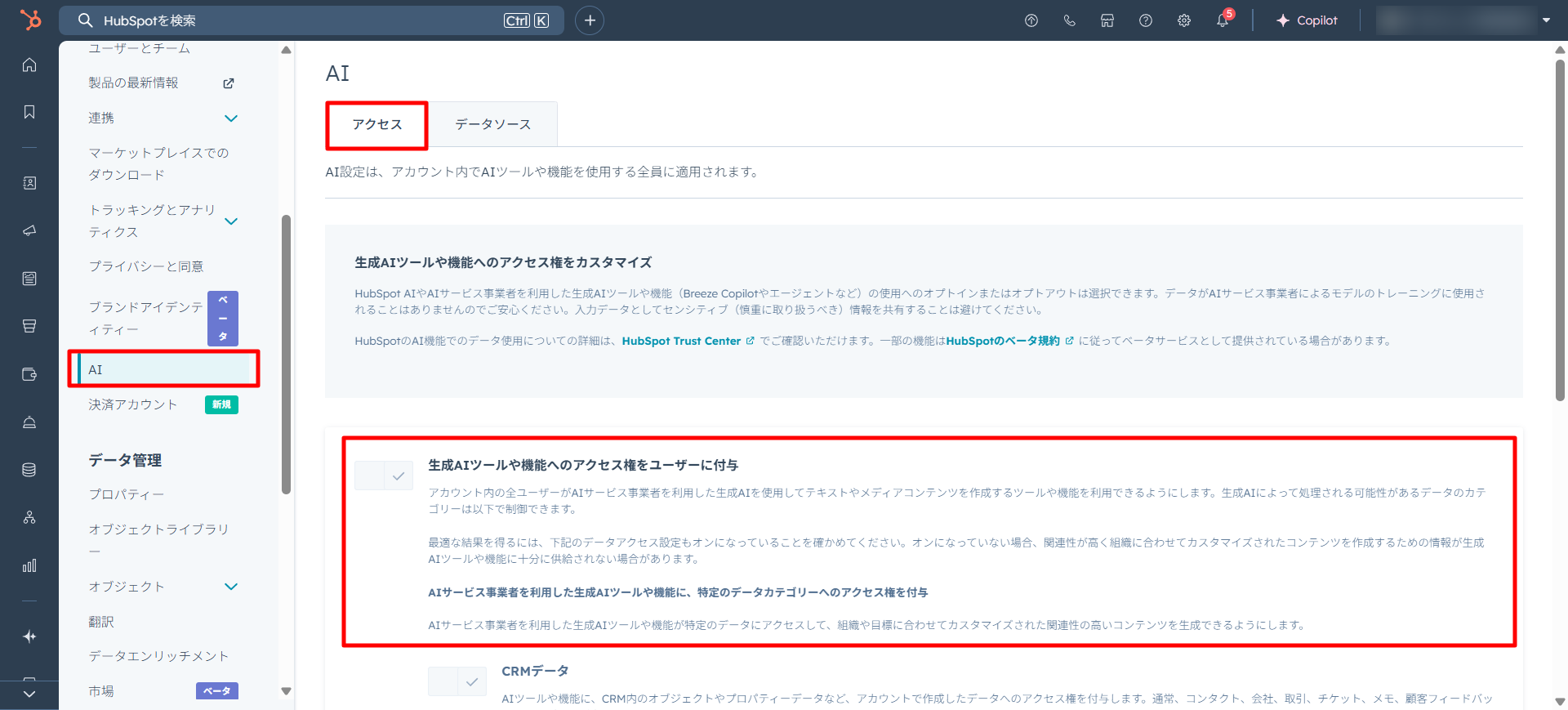Viewport: 1568px width, 710px height.
Task: Open the Reporting bar chart icon
Action: pos(29,565)
